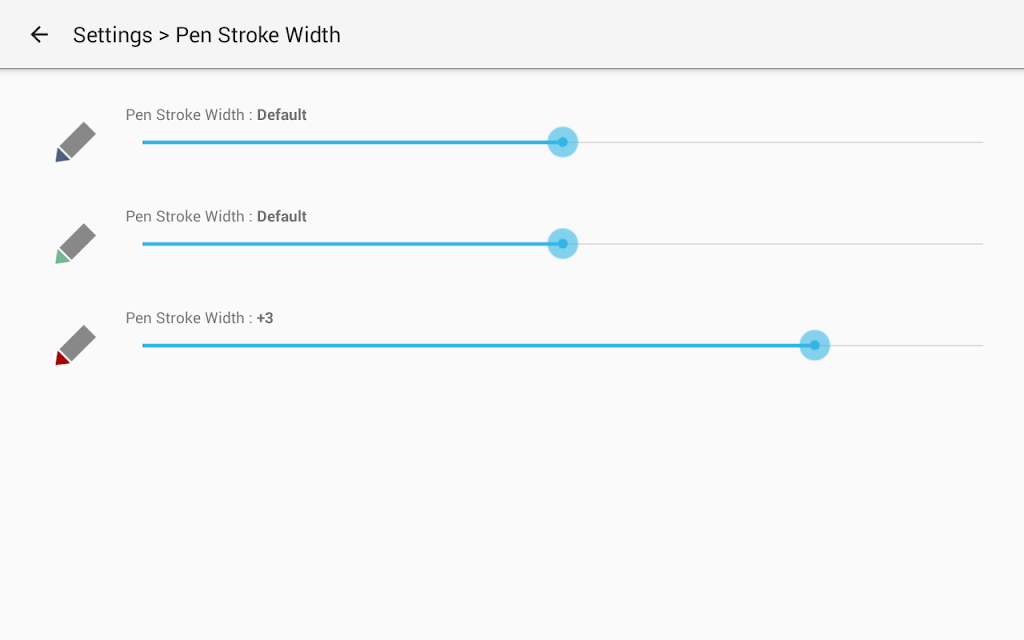The image size is (1024, 640).
Task: Click the filled track of the green pen slider
Action: 345,244
